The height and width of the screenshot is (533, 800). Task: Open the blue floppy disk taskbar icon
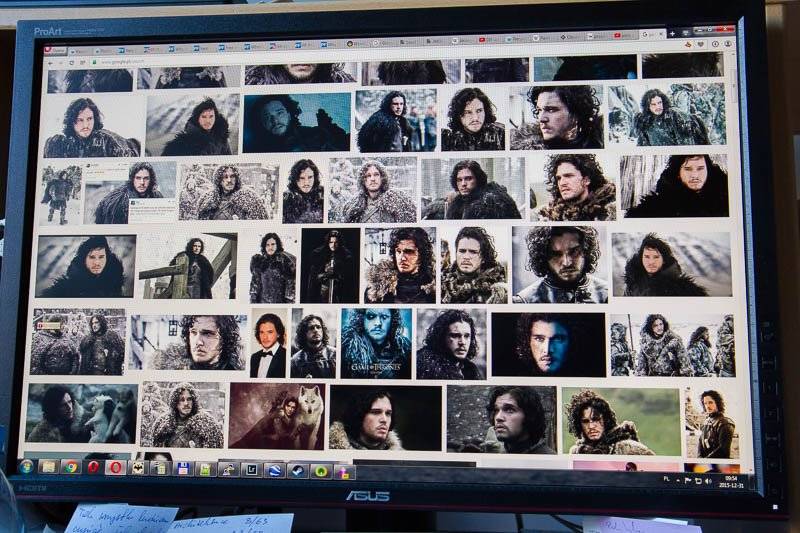(183, 469)
